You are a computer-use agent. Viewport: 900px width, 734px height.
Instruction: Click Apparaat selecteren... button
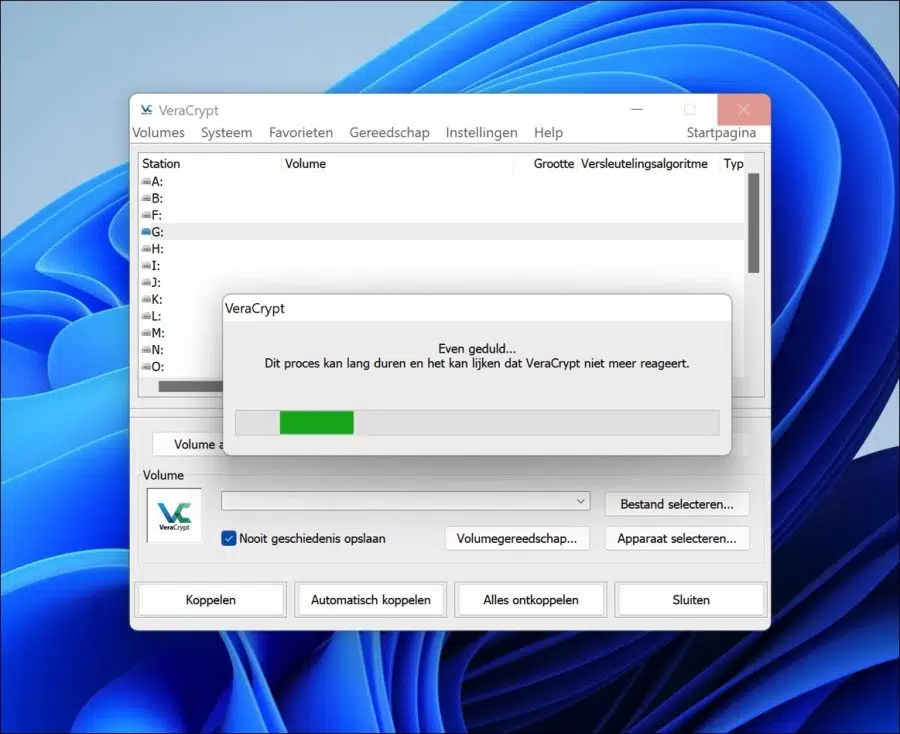677,539
